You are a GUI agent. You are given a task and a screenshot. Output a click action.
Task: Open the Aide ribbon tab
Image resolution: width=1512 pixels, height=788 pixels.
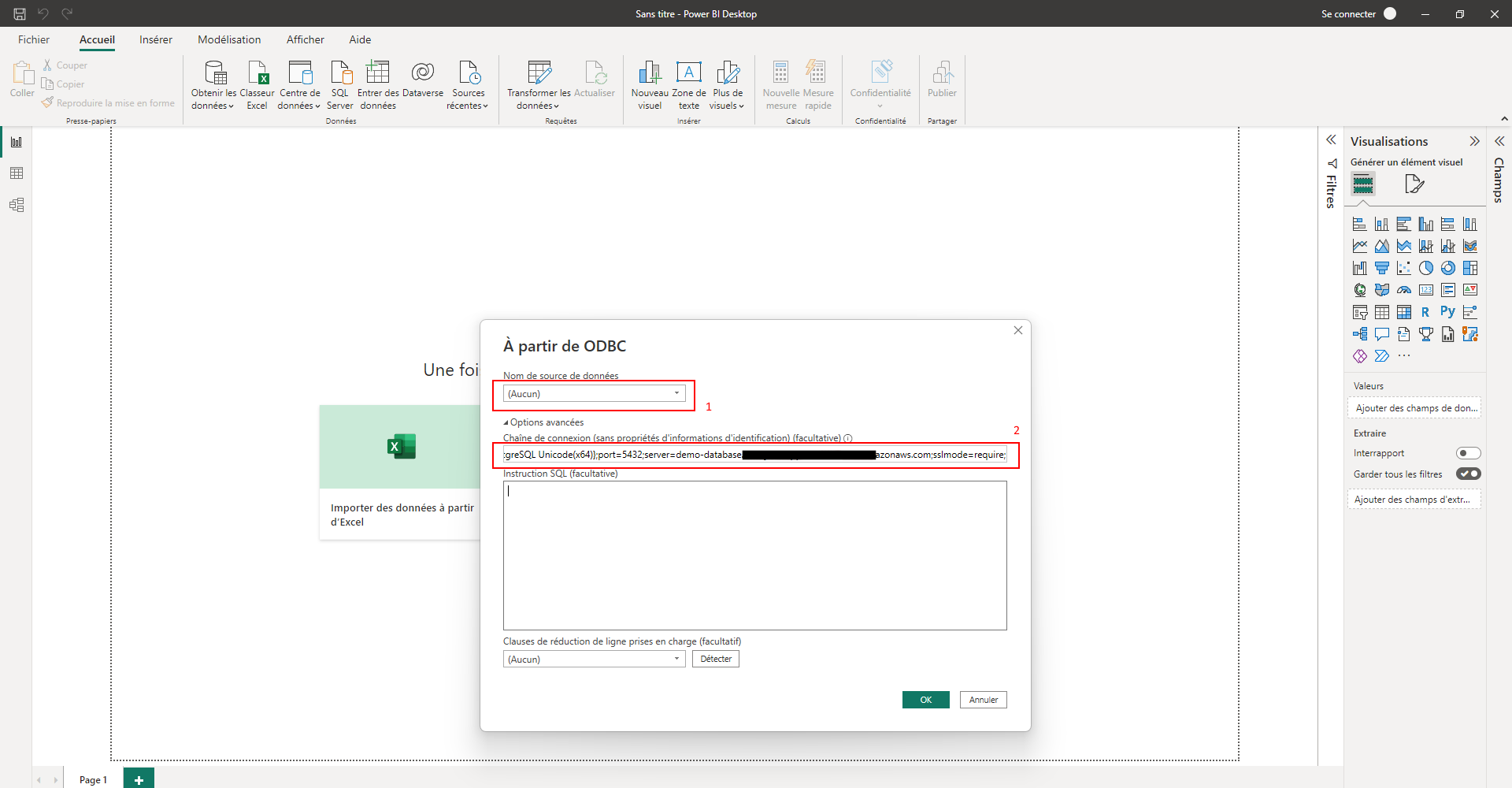[360, 39]
